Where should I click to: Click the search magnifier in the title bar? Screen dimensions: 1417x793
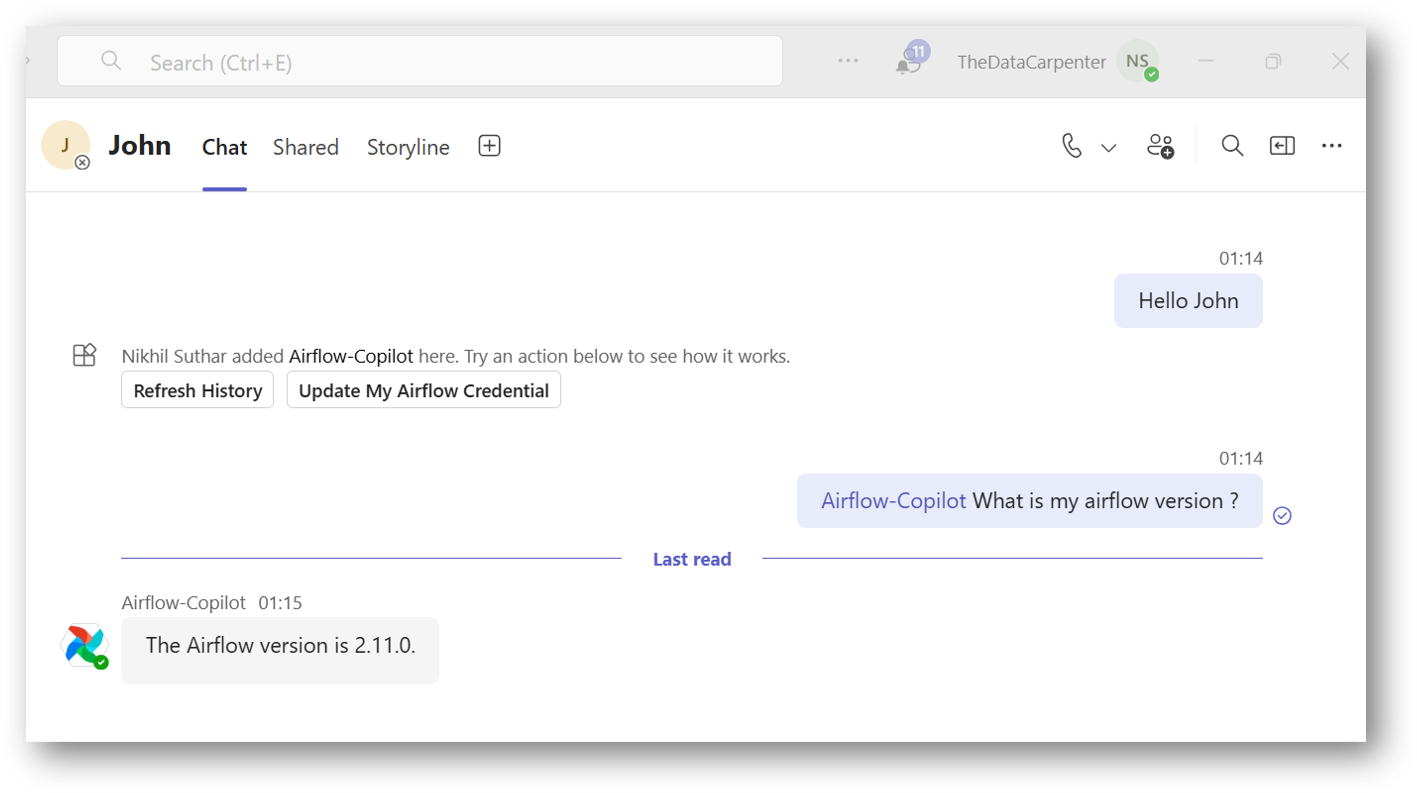(x=111, y=62)
